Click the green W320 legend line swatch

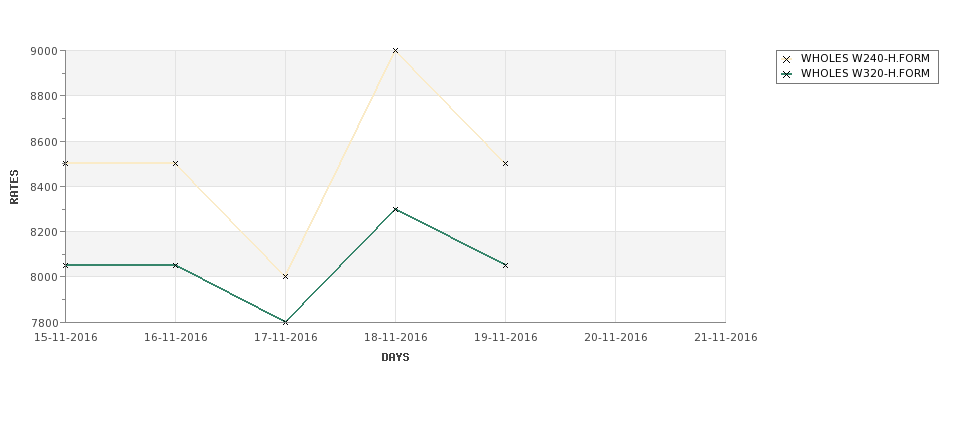click(x=787, y=74)
